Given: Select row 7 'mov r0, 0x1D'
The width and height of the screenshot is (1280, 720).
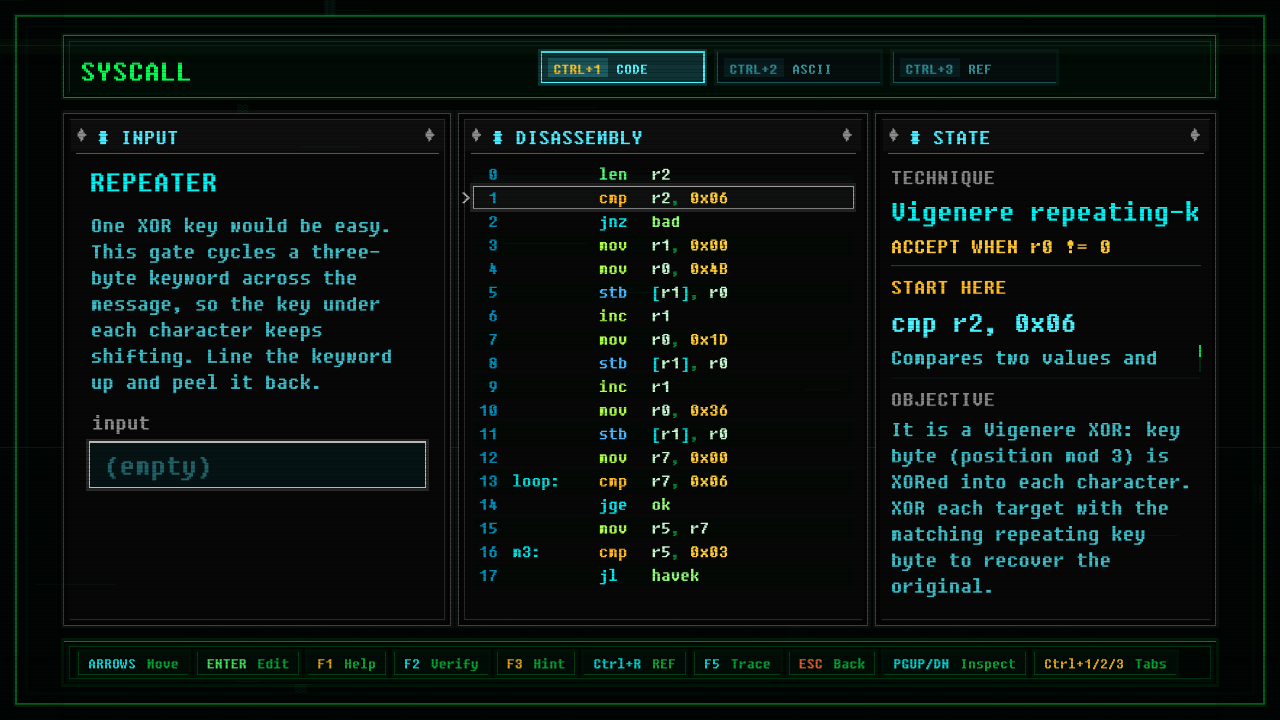Looking at the screenshot, I should pyautogui.click(x=663, y=340).
